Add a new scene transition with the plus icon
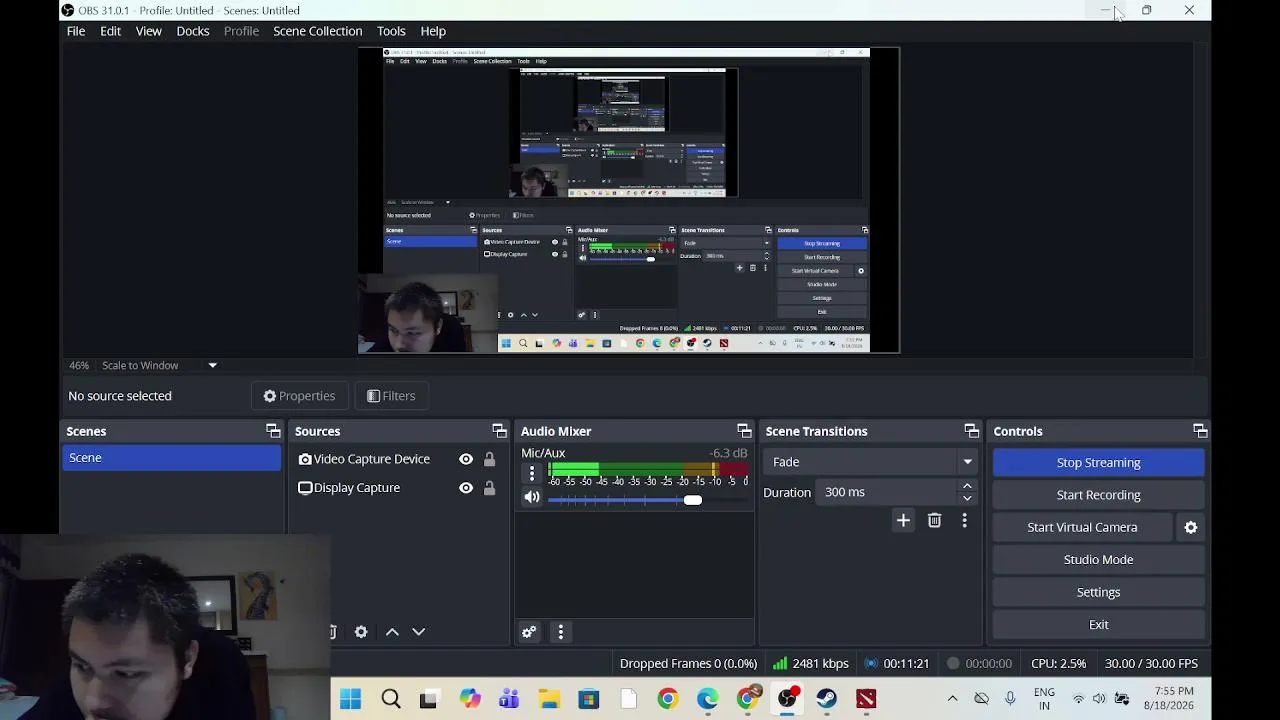1280x720 pixels. tap(903, 520)
